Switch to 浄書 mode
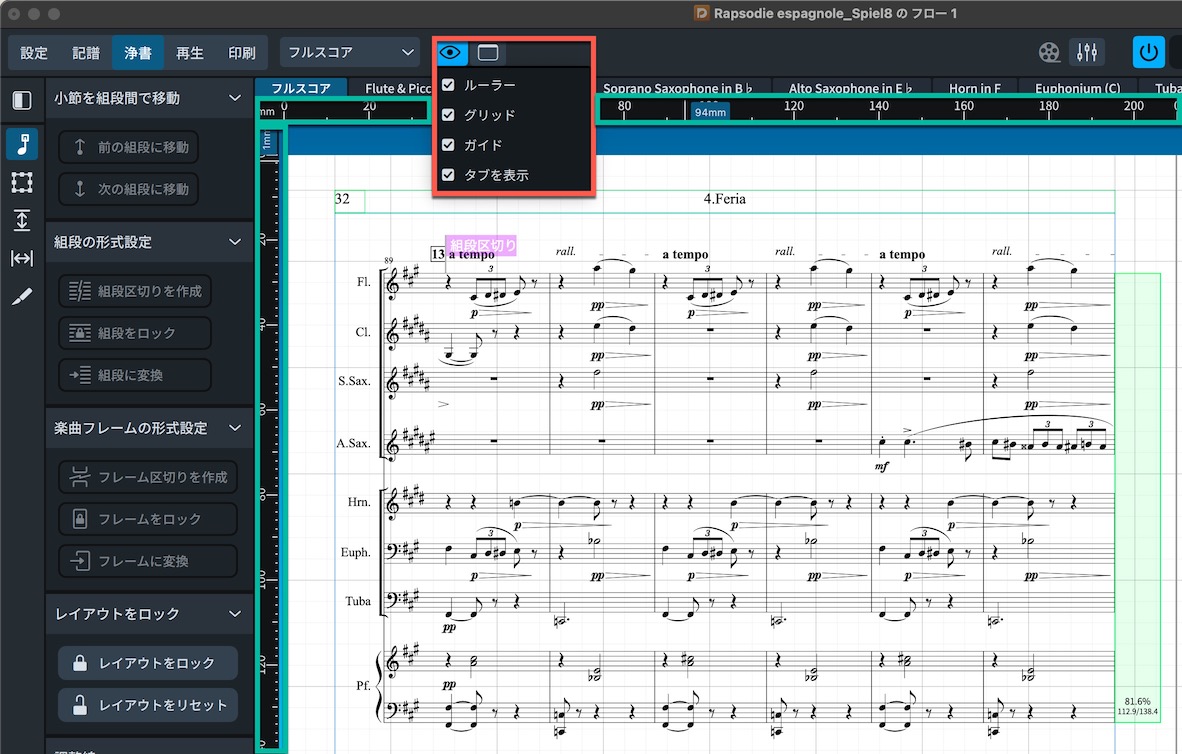This screenshot has width=1182, height=754. [138, 53]
